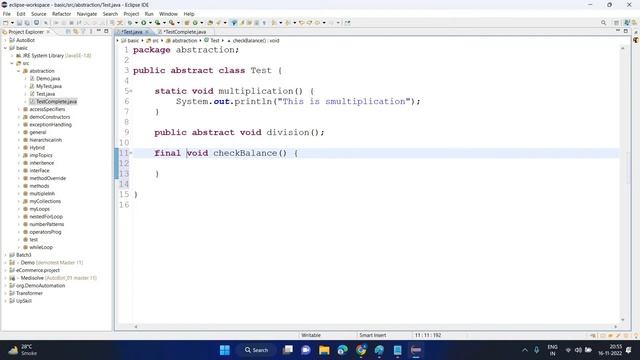
Task: Click the Writable status bar field
Action: (311, 335)
